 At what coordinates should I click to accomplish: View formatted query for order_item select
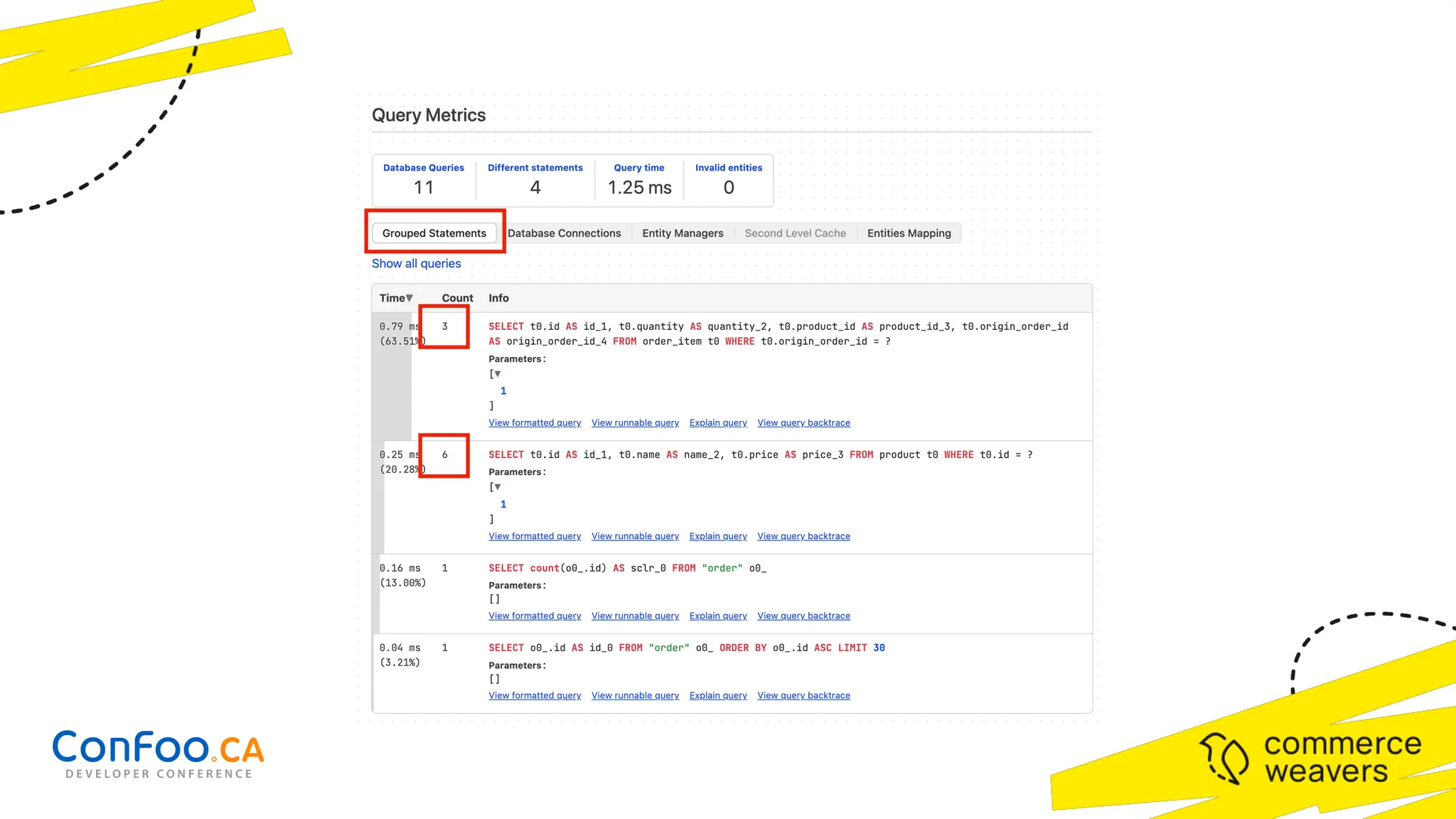pyautogui.click(x=535, y=423)
